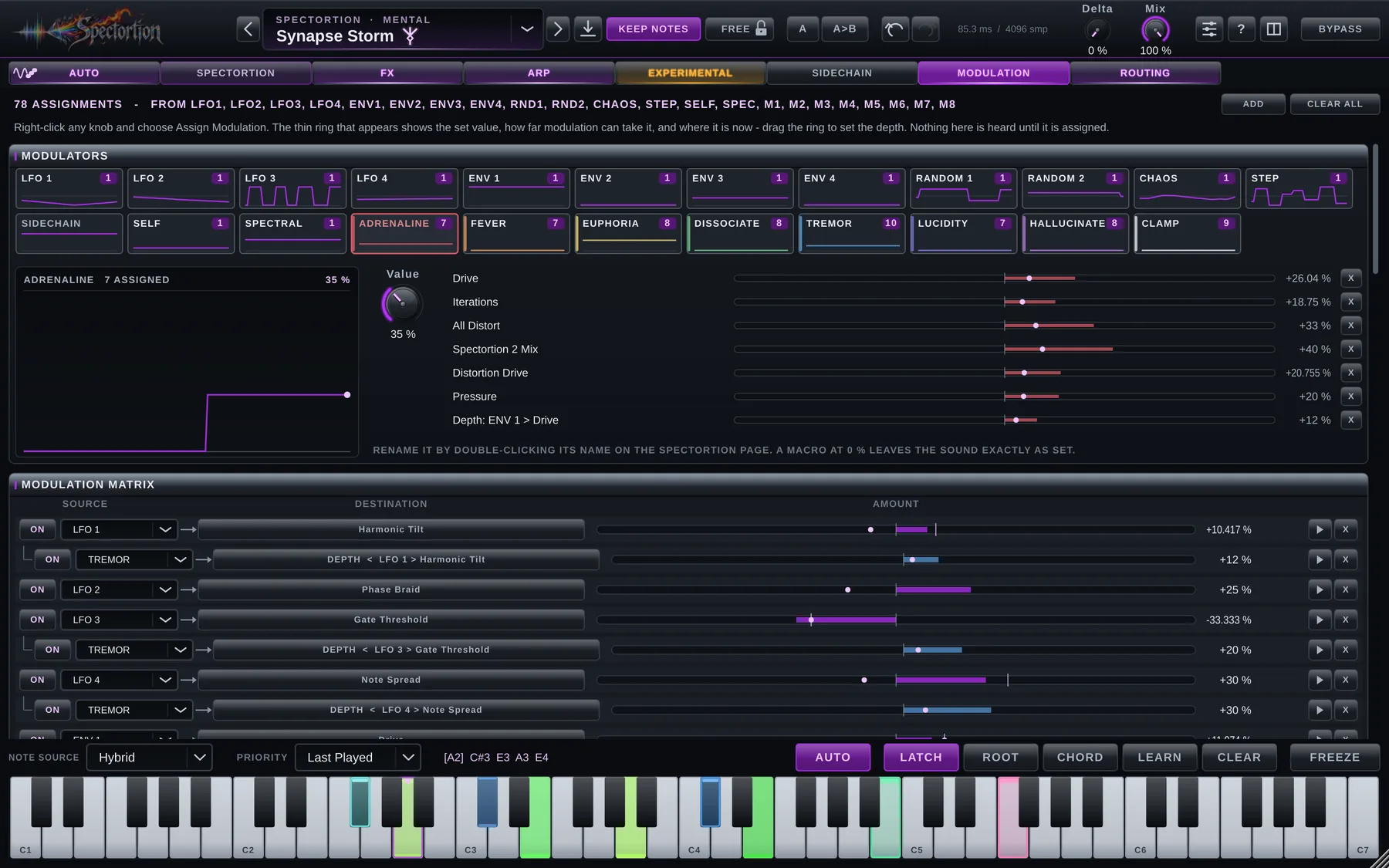Open the LFO 1 source dropdown

(x=120, y=530)
